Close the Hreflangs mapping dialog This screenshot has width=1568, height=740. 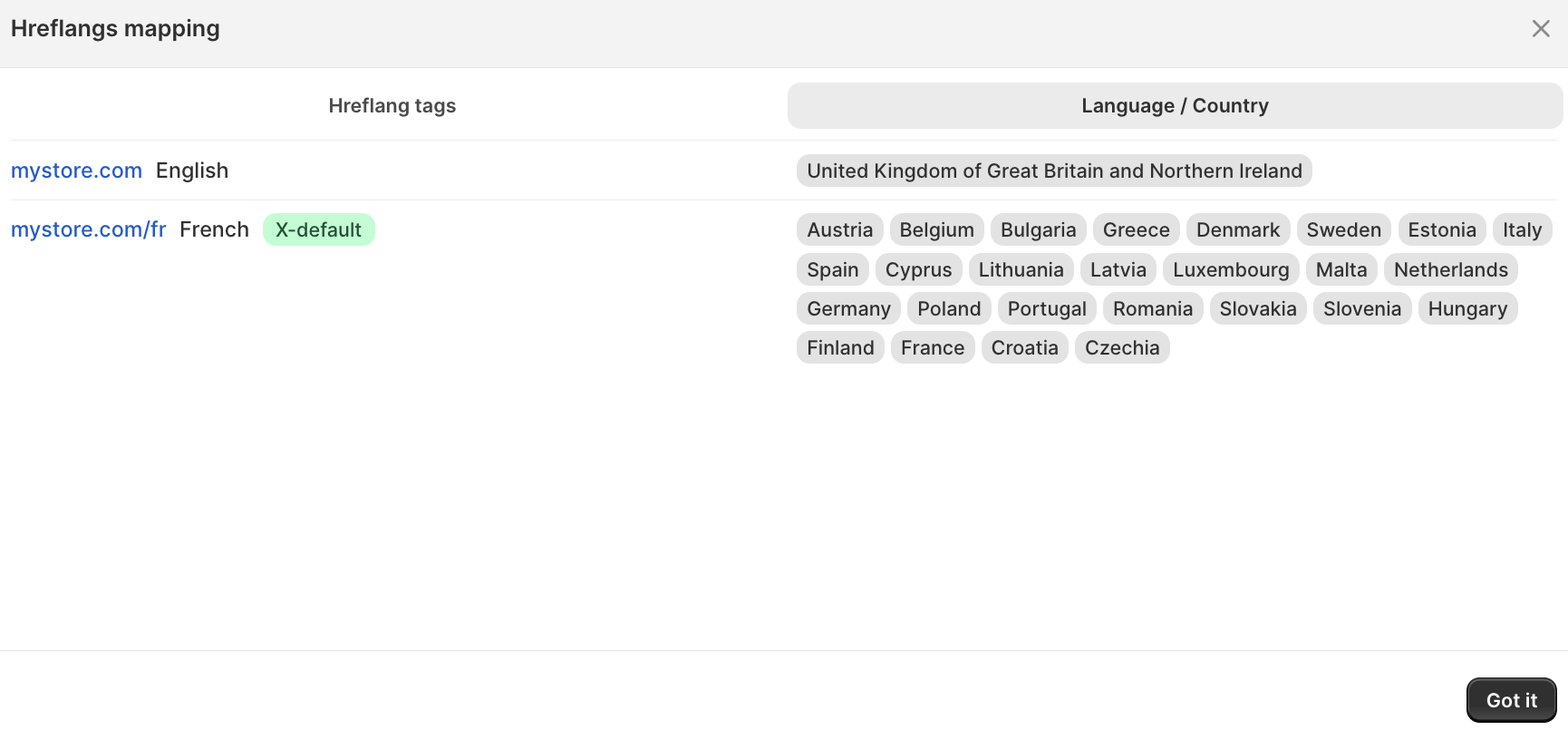point(1541,28)
